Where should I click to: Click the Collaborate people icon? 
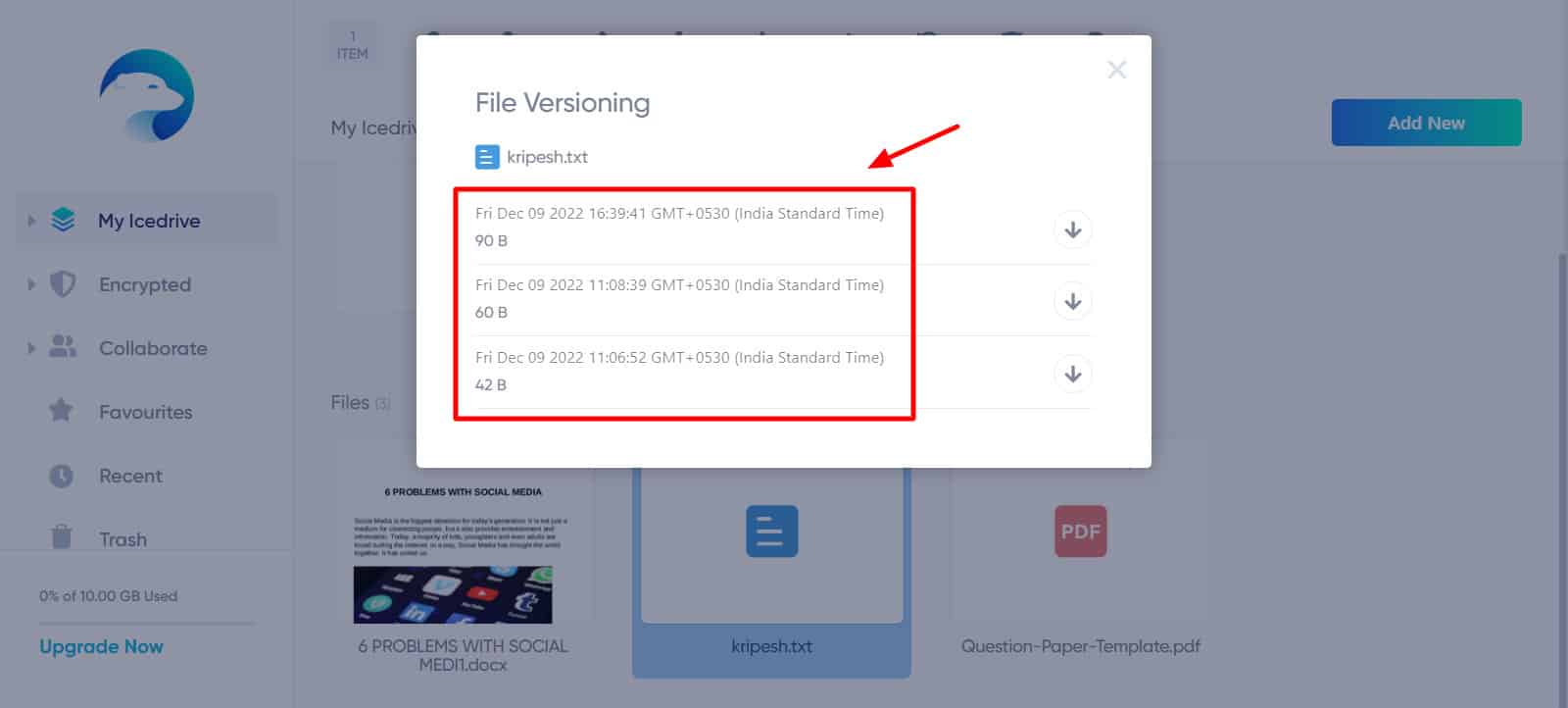63,347
